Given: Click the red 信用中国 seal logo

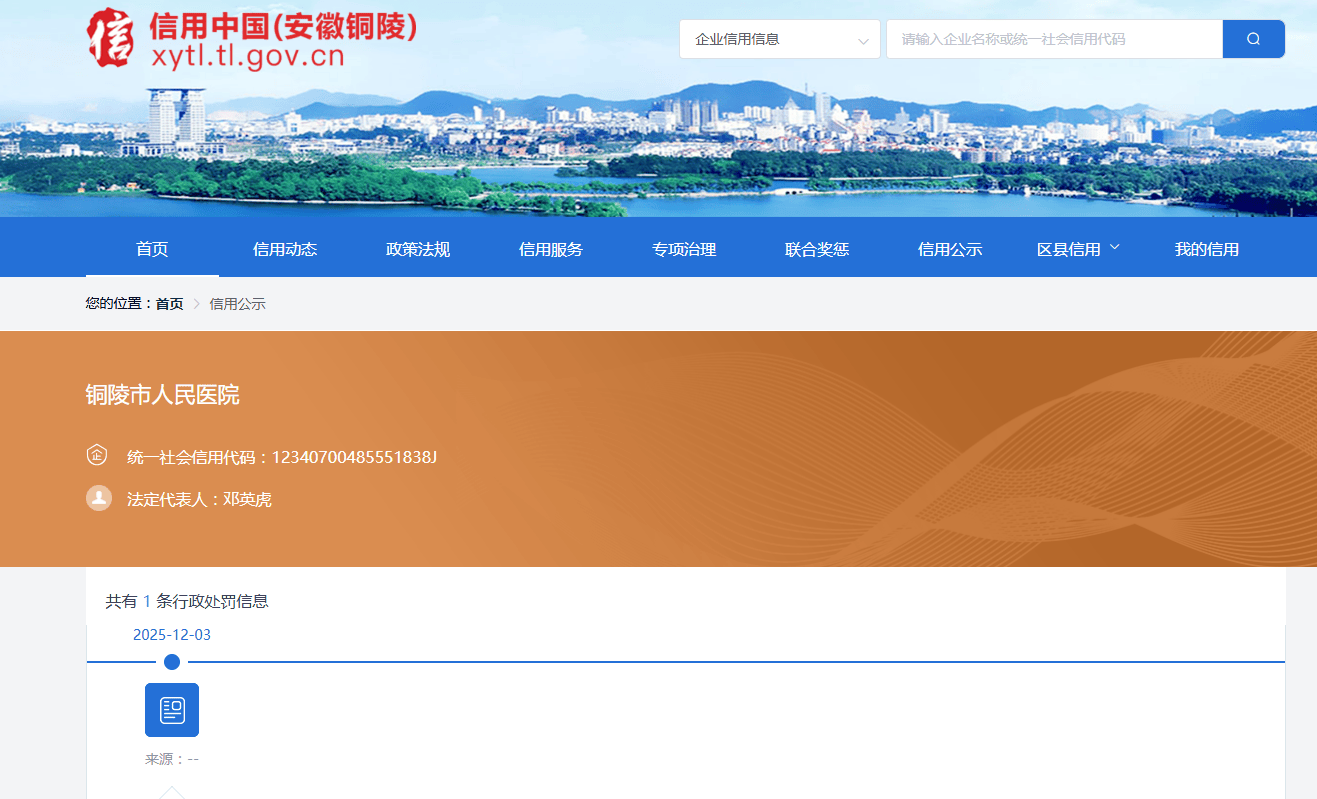Looking at the screenshot, I should [x=110, y=37].
